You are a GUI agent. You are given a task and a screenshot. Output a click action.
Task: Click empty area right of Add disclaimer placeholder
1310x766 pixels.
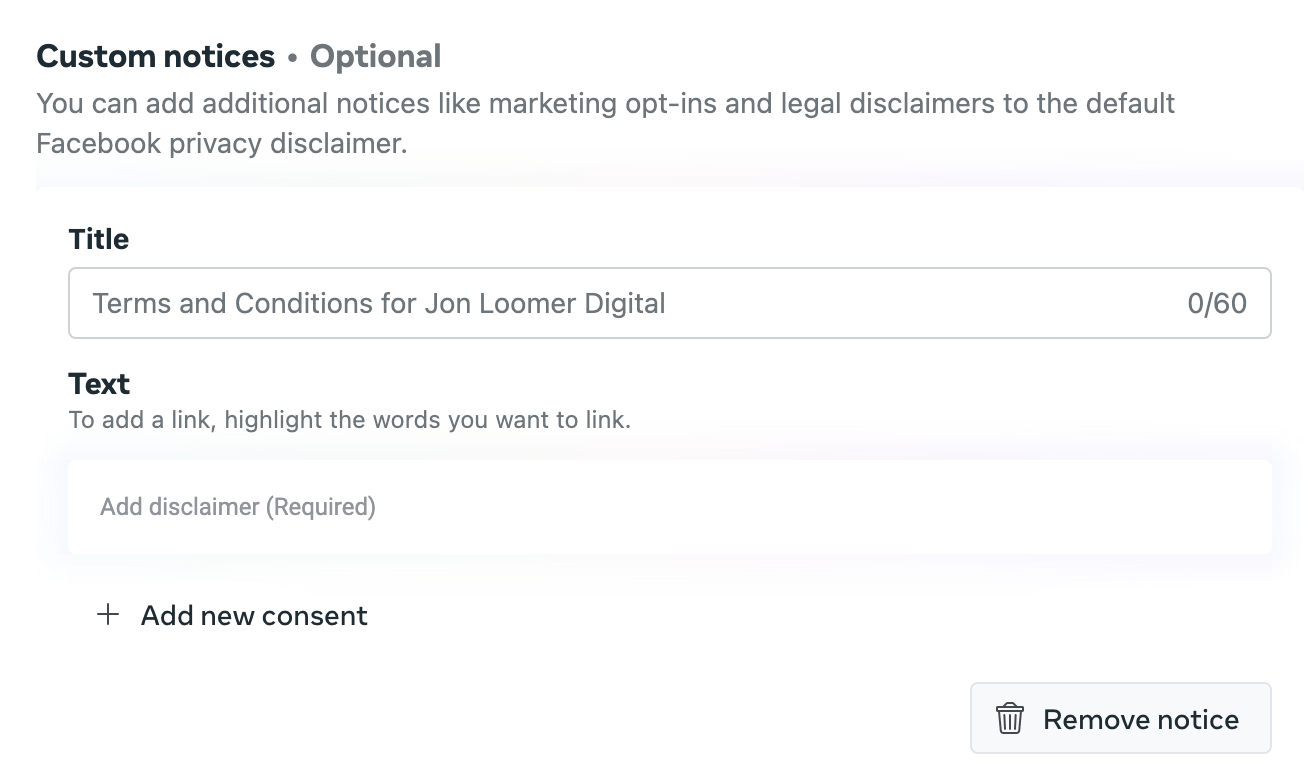pos(820,507)
